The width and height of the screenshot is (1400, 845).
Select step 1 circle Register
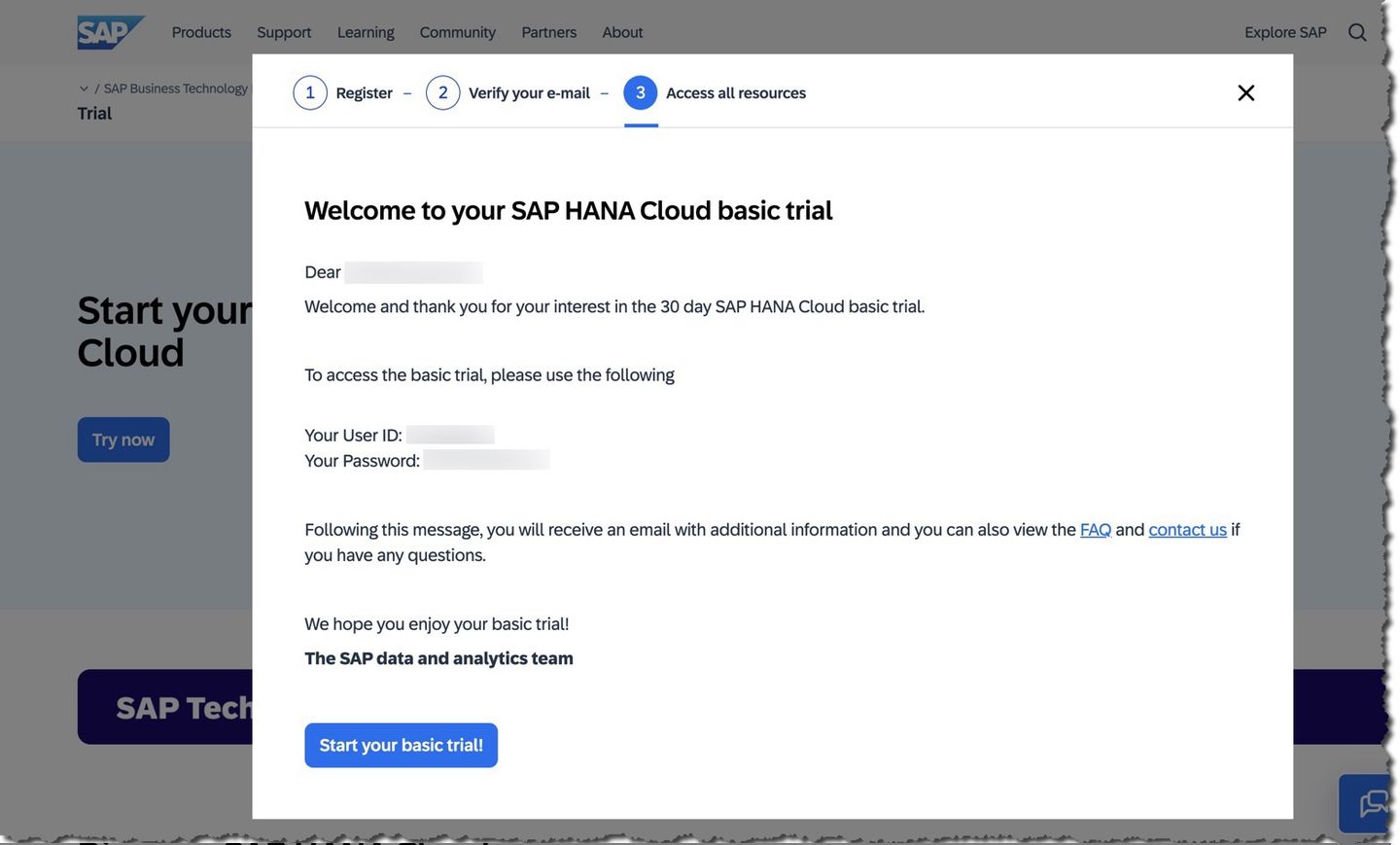310,92
